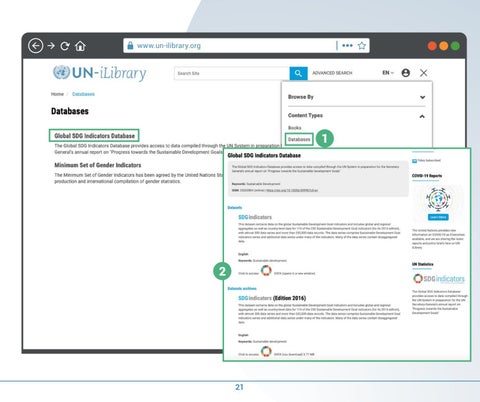Screen dimensions: 480x402
Task: Click the blue button under COVID-19 image
Action: pos(438,217)
